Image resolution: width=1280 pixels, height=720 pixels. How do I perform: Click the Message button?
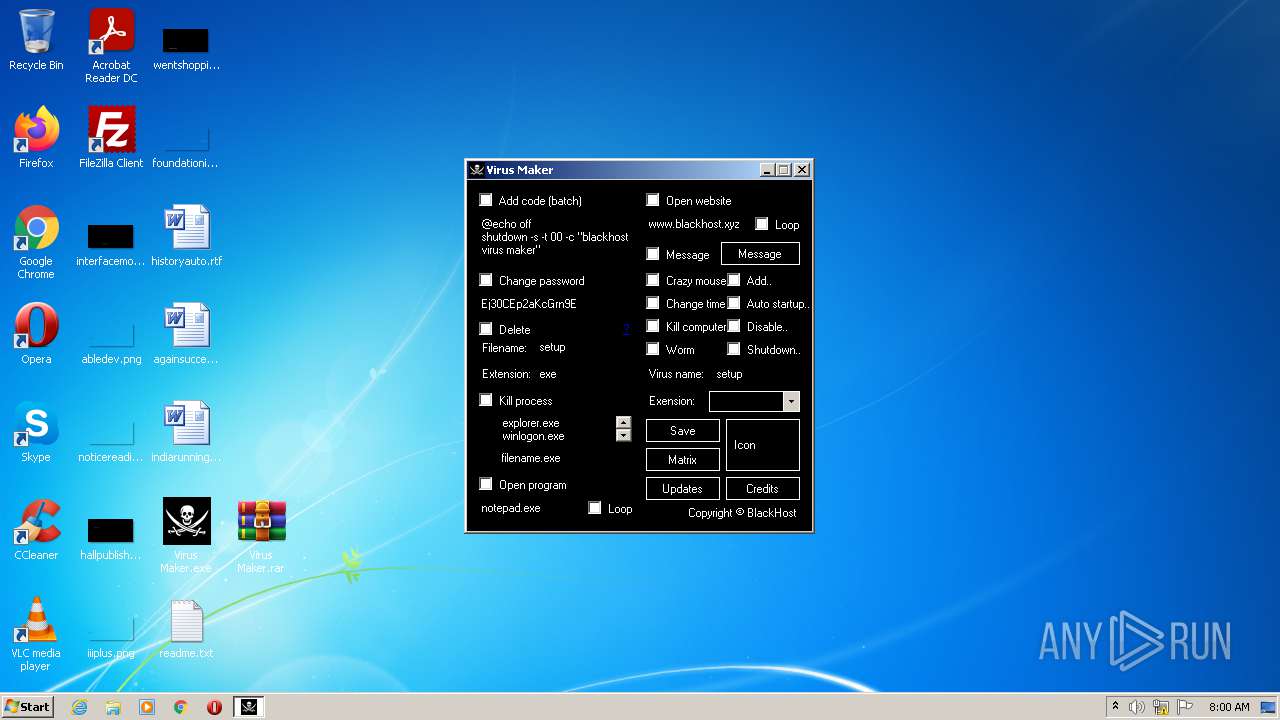(x=760, y=254)
